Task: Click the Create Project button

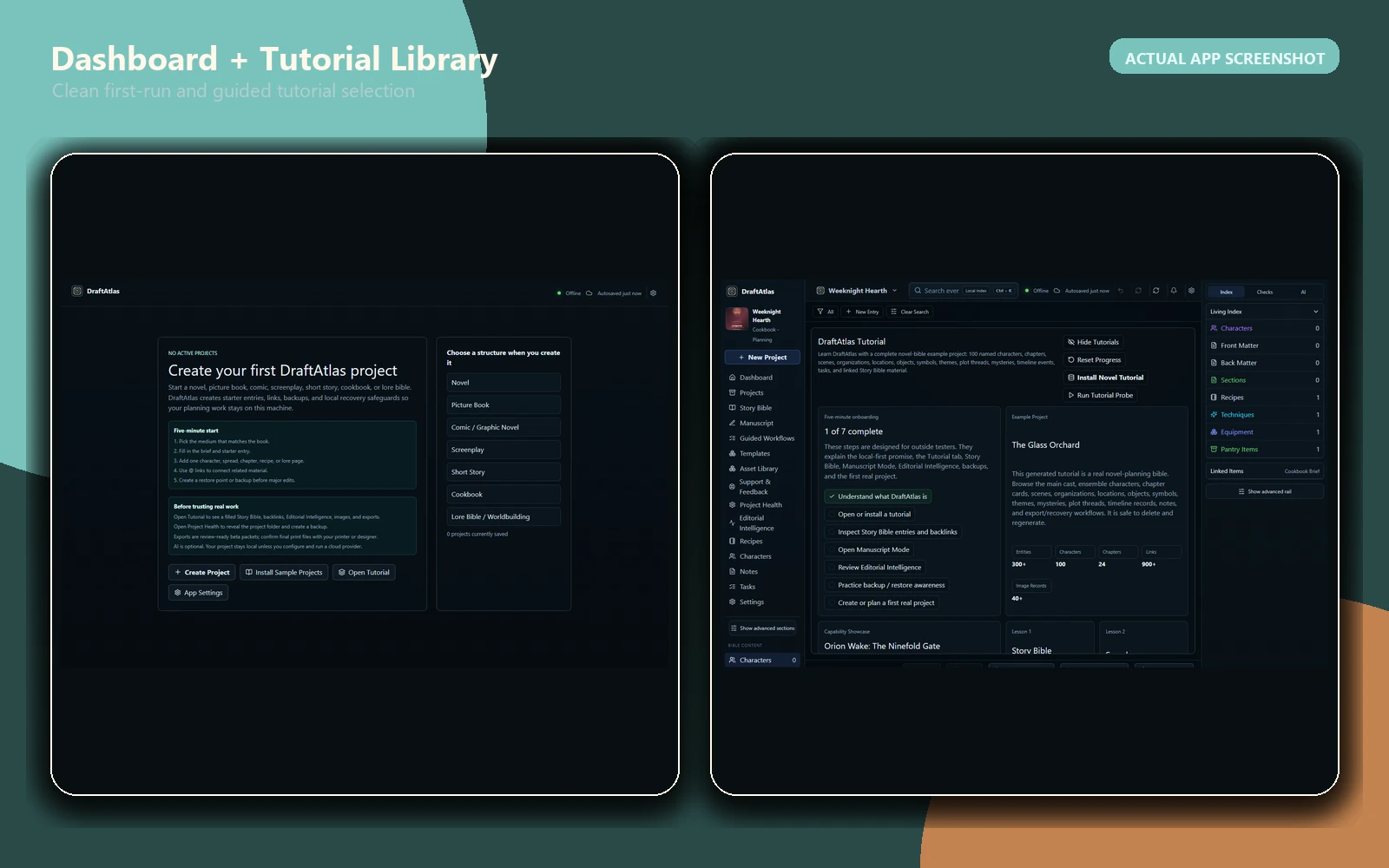Action: pyautogui.click(x=201, y=572)
